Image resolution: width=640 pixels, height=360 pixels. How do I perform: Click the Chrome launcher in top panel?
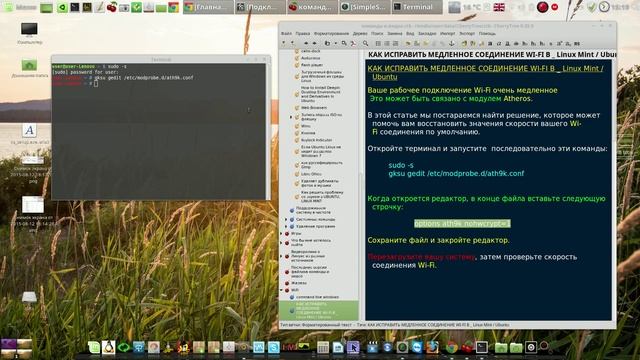coord(173,7)
